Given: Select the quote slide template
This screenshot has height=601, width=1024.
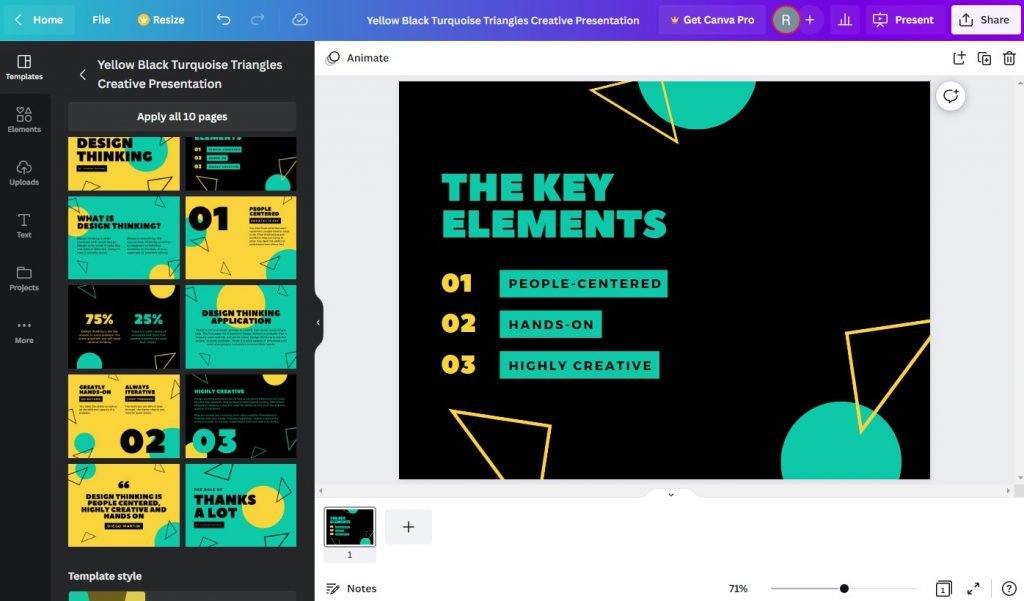Looking at the screenshot, I should point(123,505).
